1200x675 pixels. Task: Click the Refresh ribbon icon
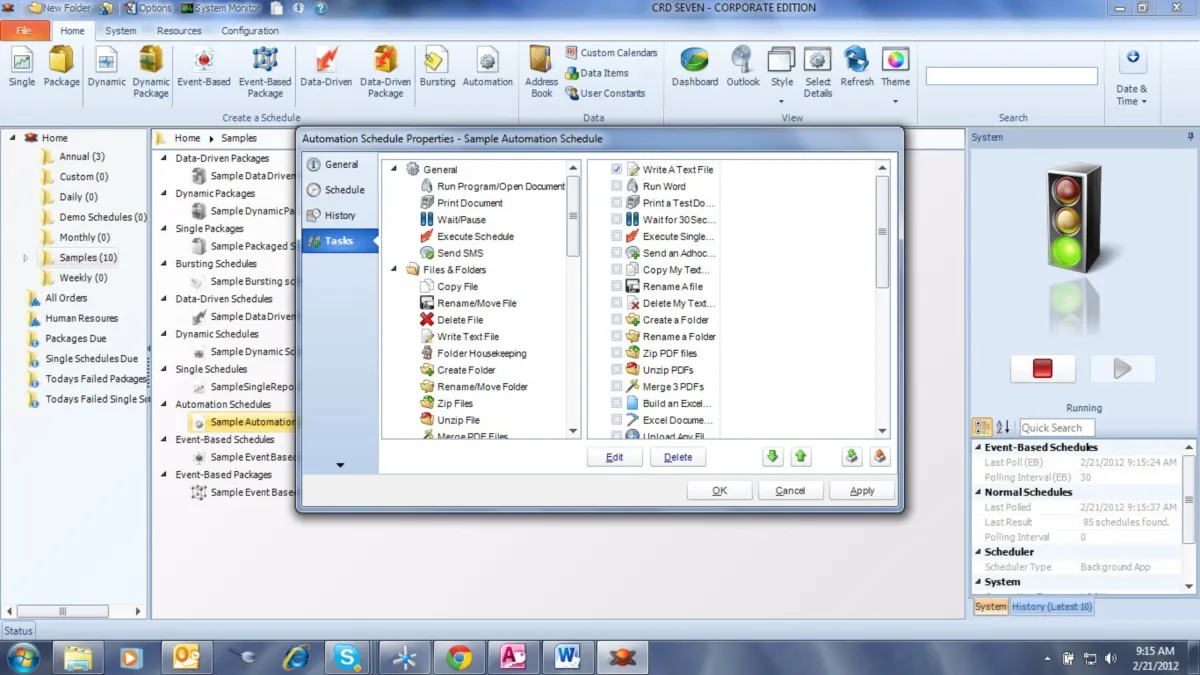857,67
